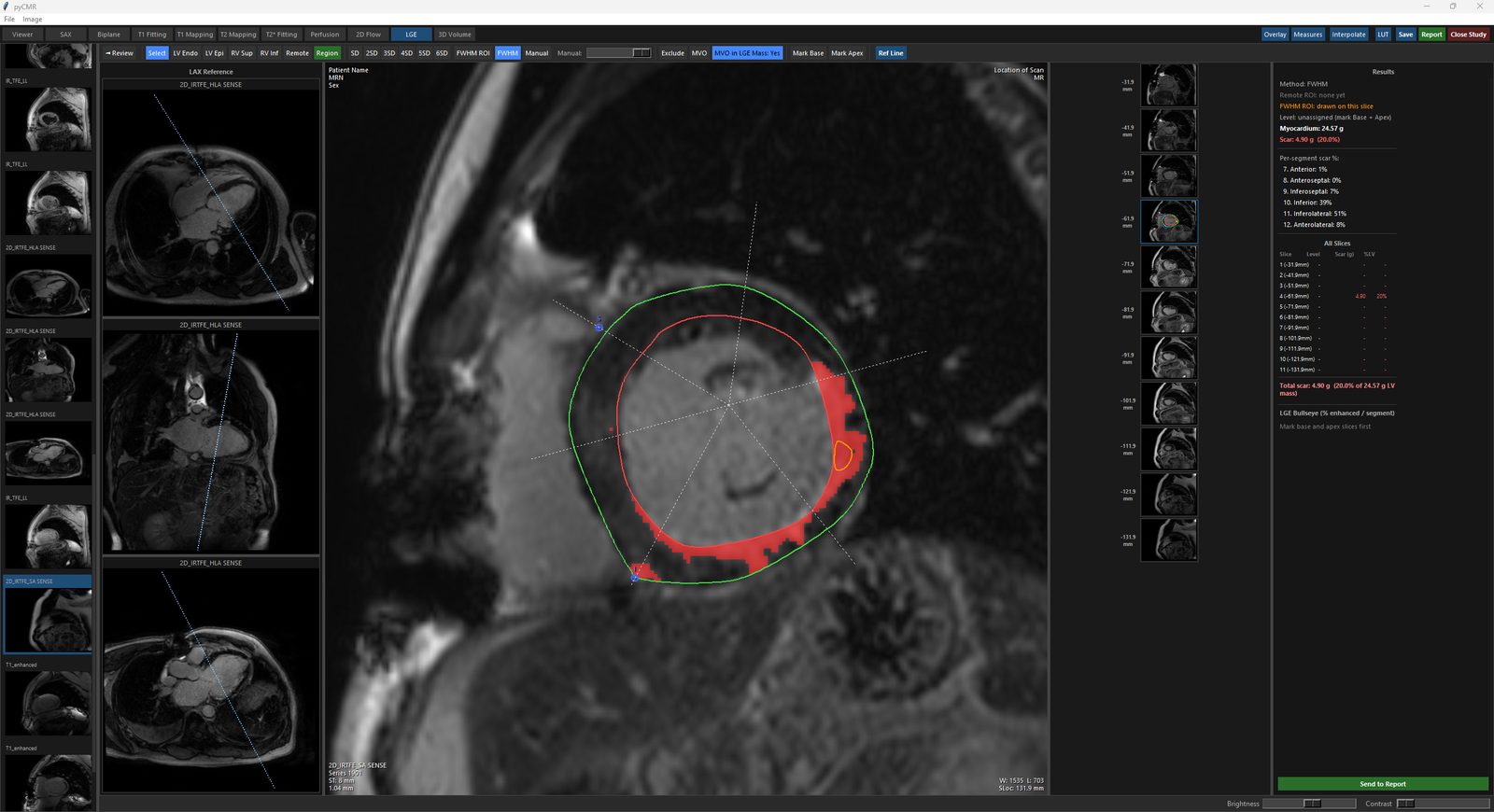
Task: Open the green Report button
Action: (x=1431, y=35)
